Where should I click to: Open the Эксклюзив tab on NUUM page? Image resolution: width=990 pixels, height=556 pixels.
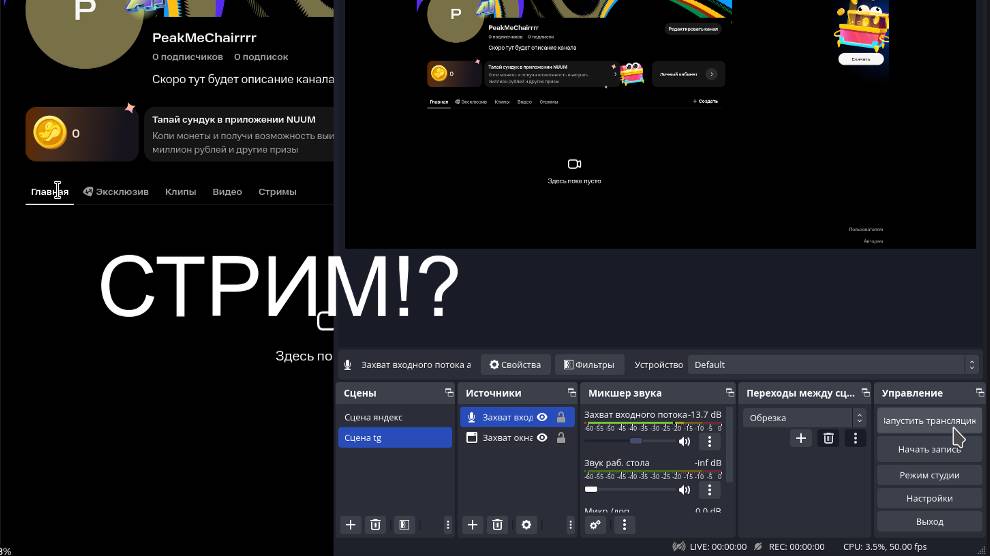116,192
